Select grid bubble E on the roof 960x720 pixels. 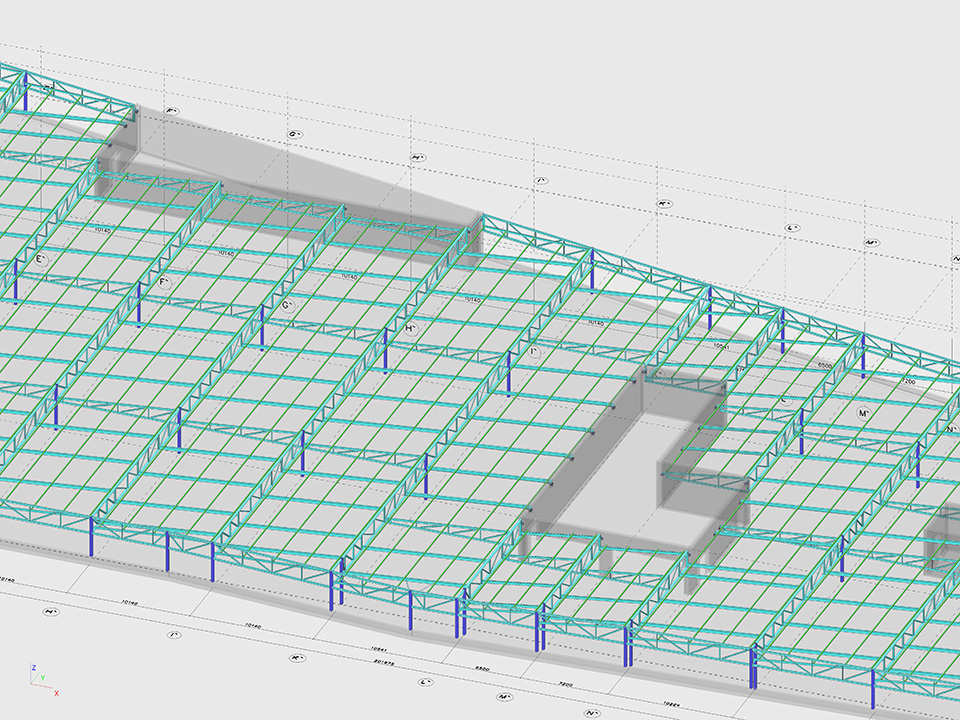[x=42, y=259]
